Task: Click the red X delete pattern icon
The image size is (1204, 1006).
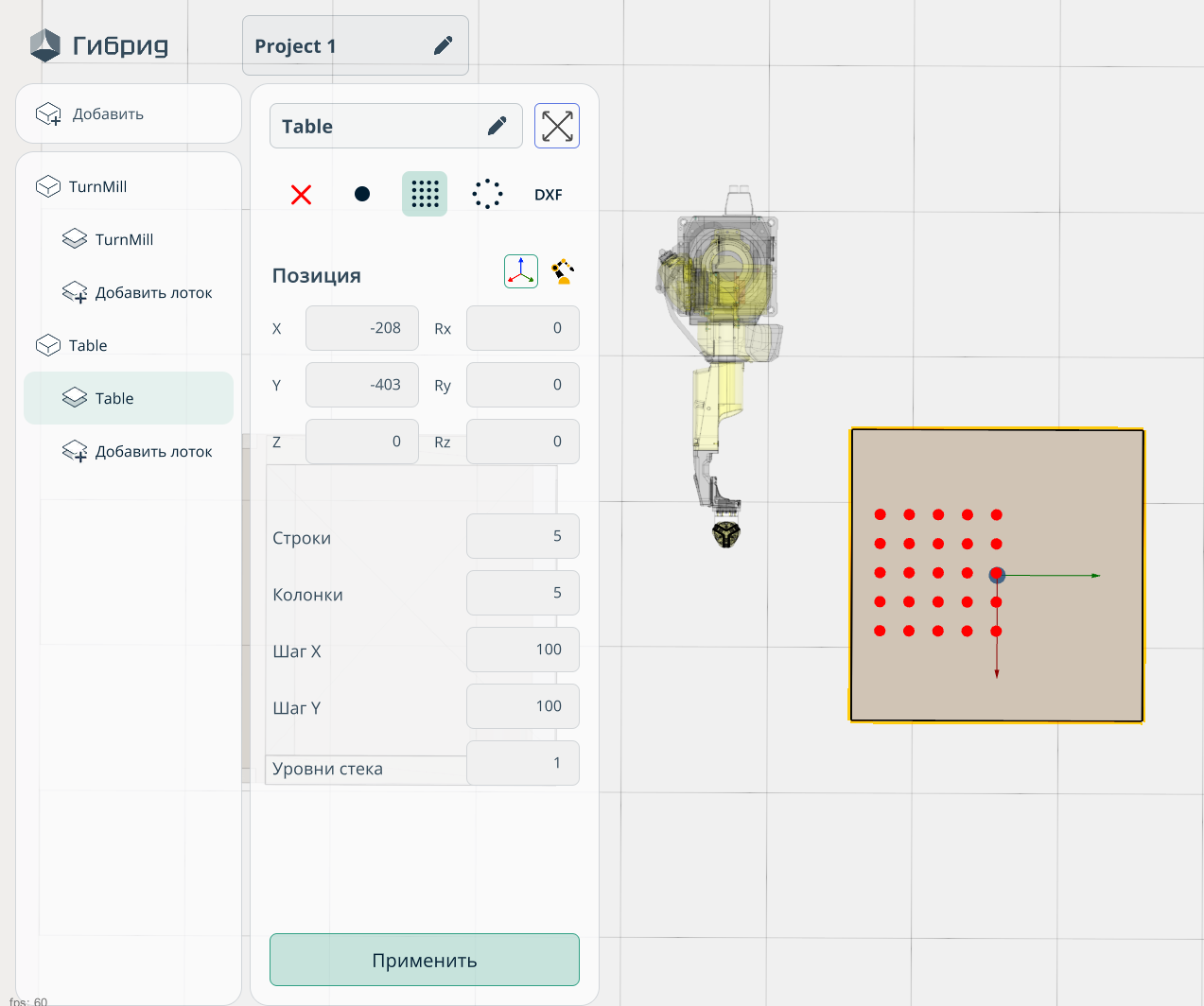Action: (301, 195)
